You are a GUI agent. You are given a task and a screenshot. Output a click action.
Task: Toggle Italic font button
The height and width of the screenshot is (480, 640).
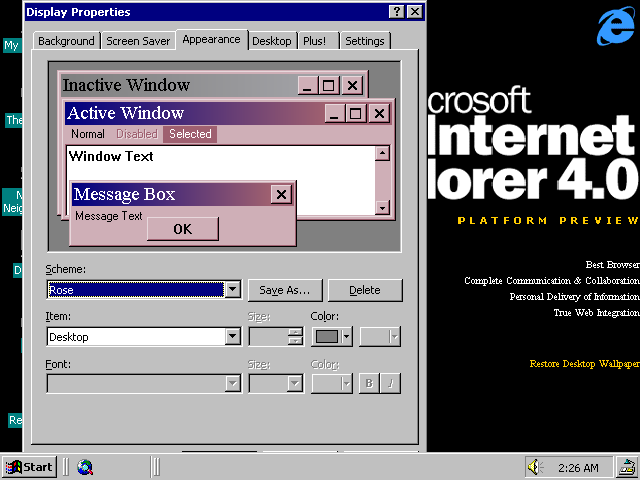tap(391, 384)
